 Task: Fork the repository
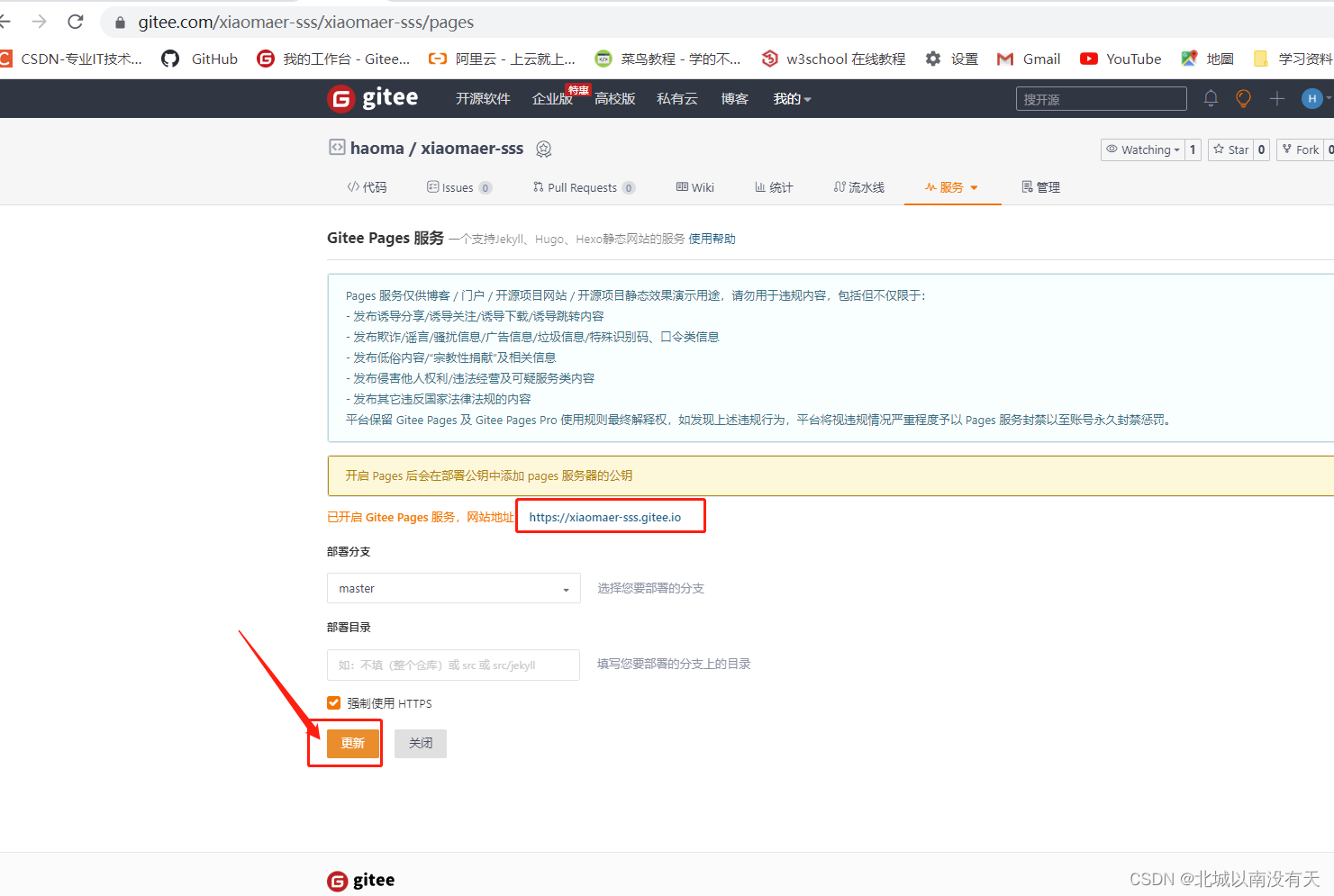click(1300, 149)
